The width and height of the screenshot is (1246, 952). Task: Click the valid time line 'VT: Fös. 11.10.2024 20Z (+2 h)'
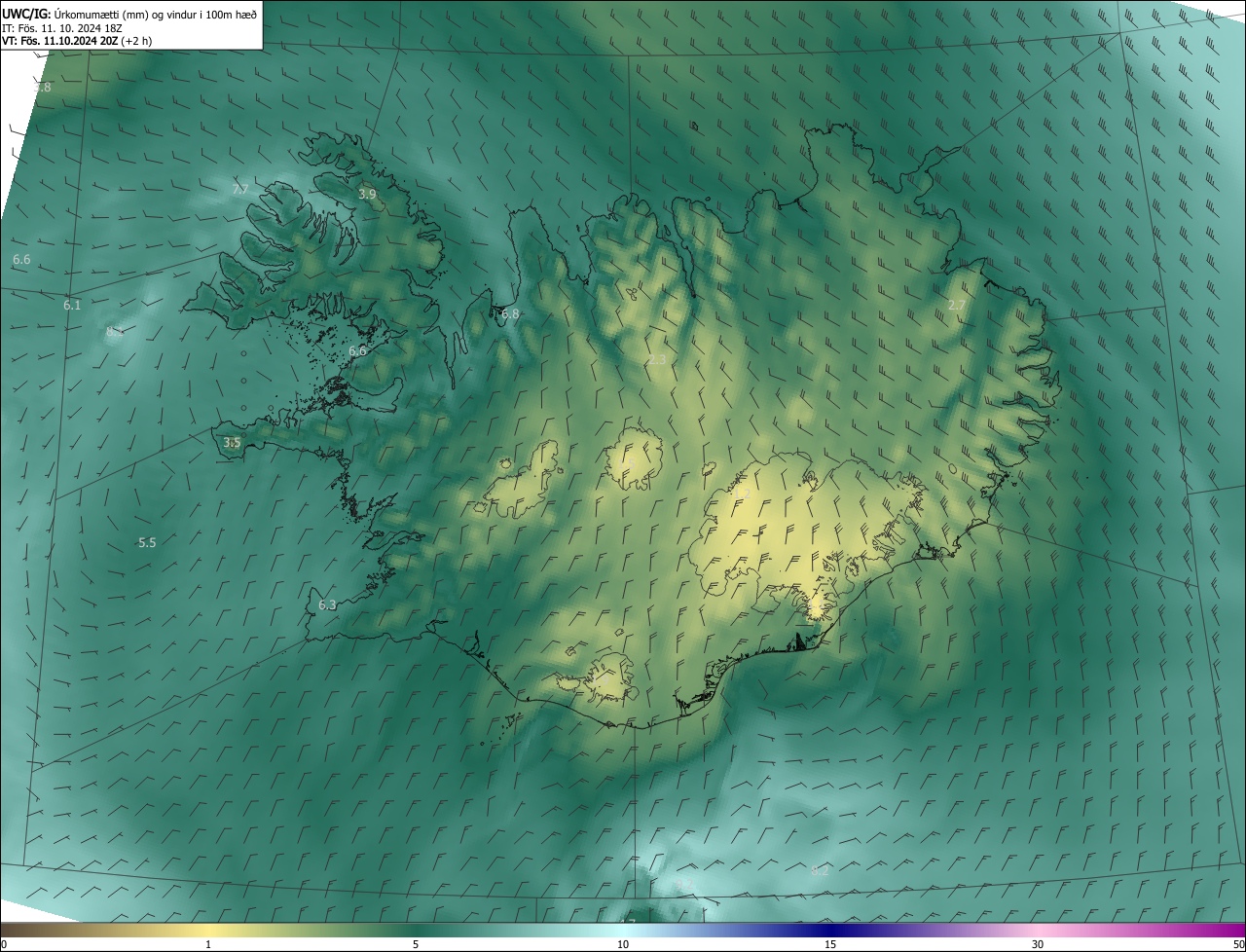pos(77,41)
